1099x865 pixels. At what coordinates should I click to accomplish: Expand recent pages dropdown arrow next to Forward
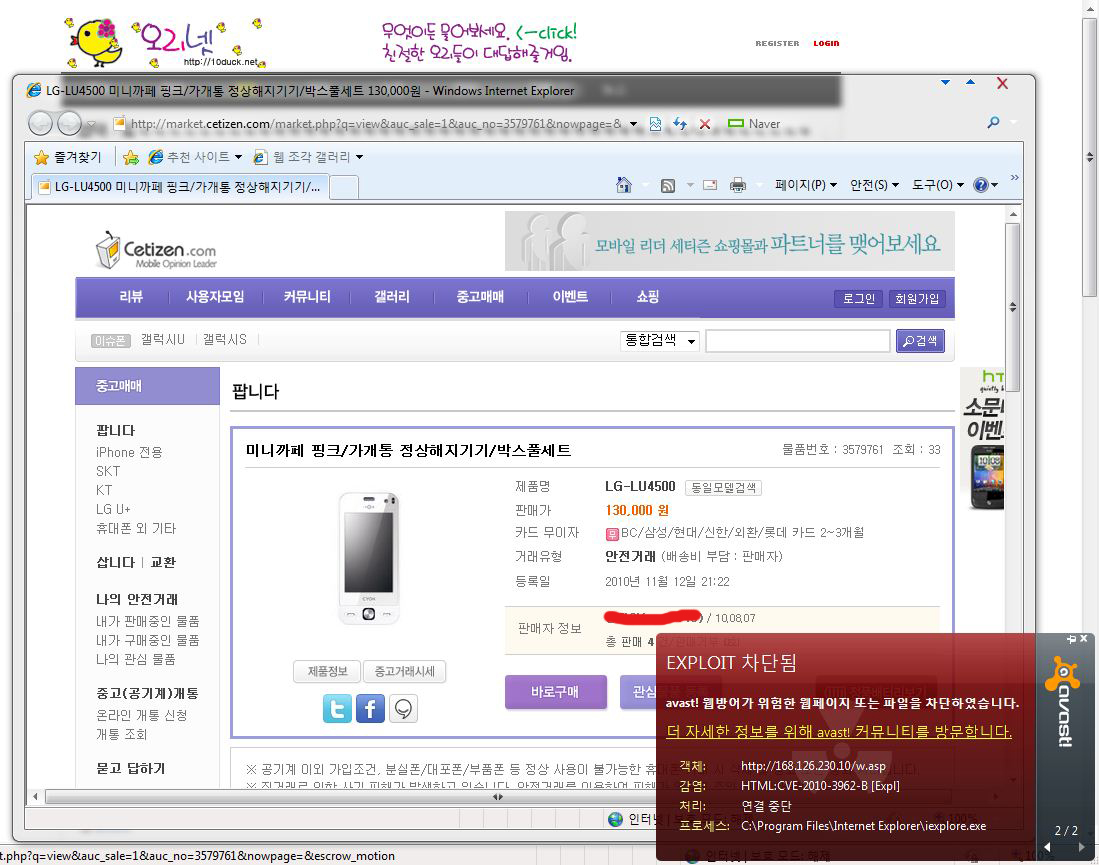tap(92, 124)
